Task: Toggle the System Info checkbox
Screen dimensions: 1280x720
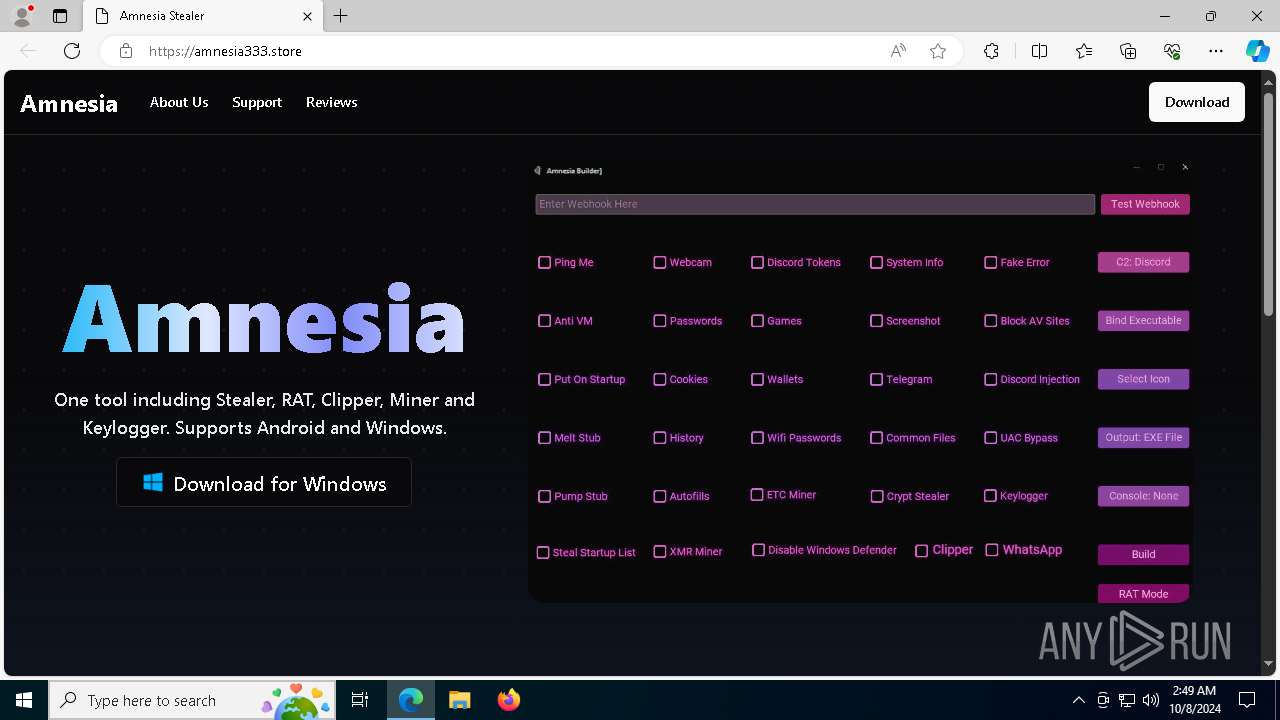Action: 876,262
